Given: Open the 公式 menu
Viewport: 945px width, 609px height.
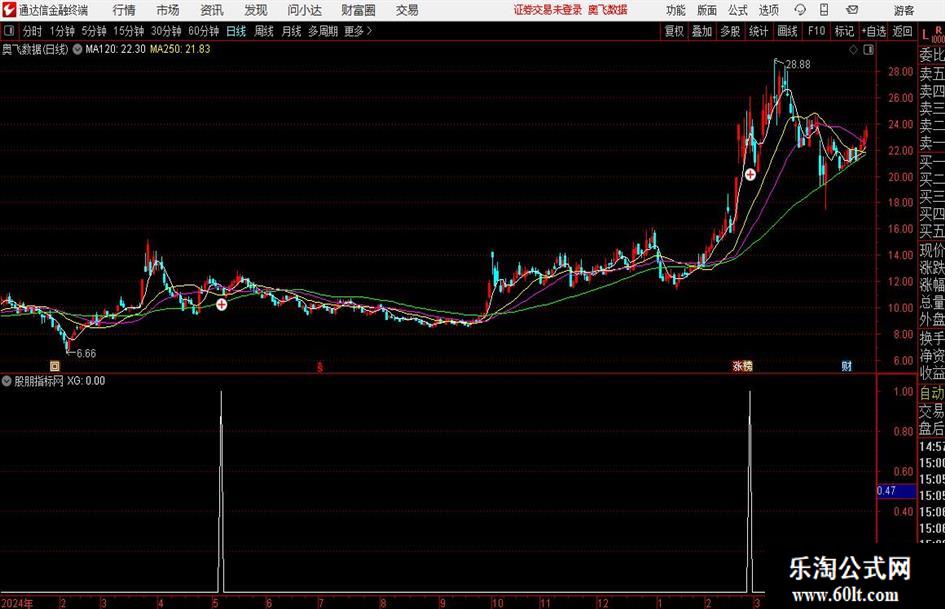Looking at the screenshot, I should point(738,10).
